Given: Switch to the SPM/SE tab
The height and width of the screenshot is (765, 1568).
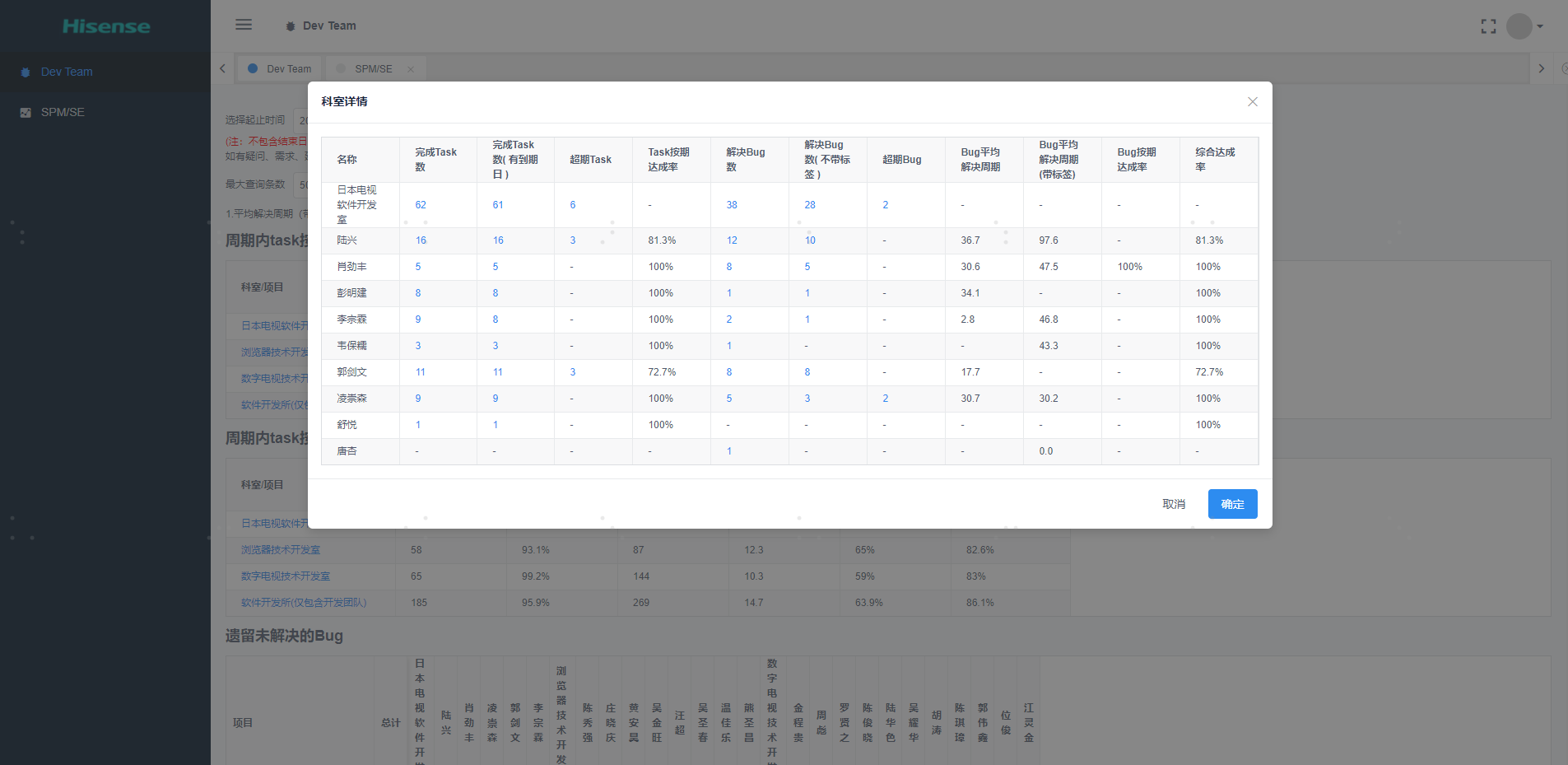Looking at the screenshot, I should (x=373, y=69).
